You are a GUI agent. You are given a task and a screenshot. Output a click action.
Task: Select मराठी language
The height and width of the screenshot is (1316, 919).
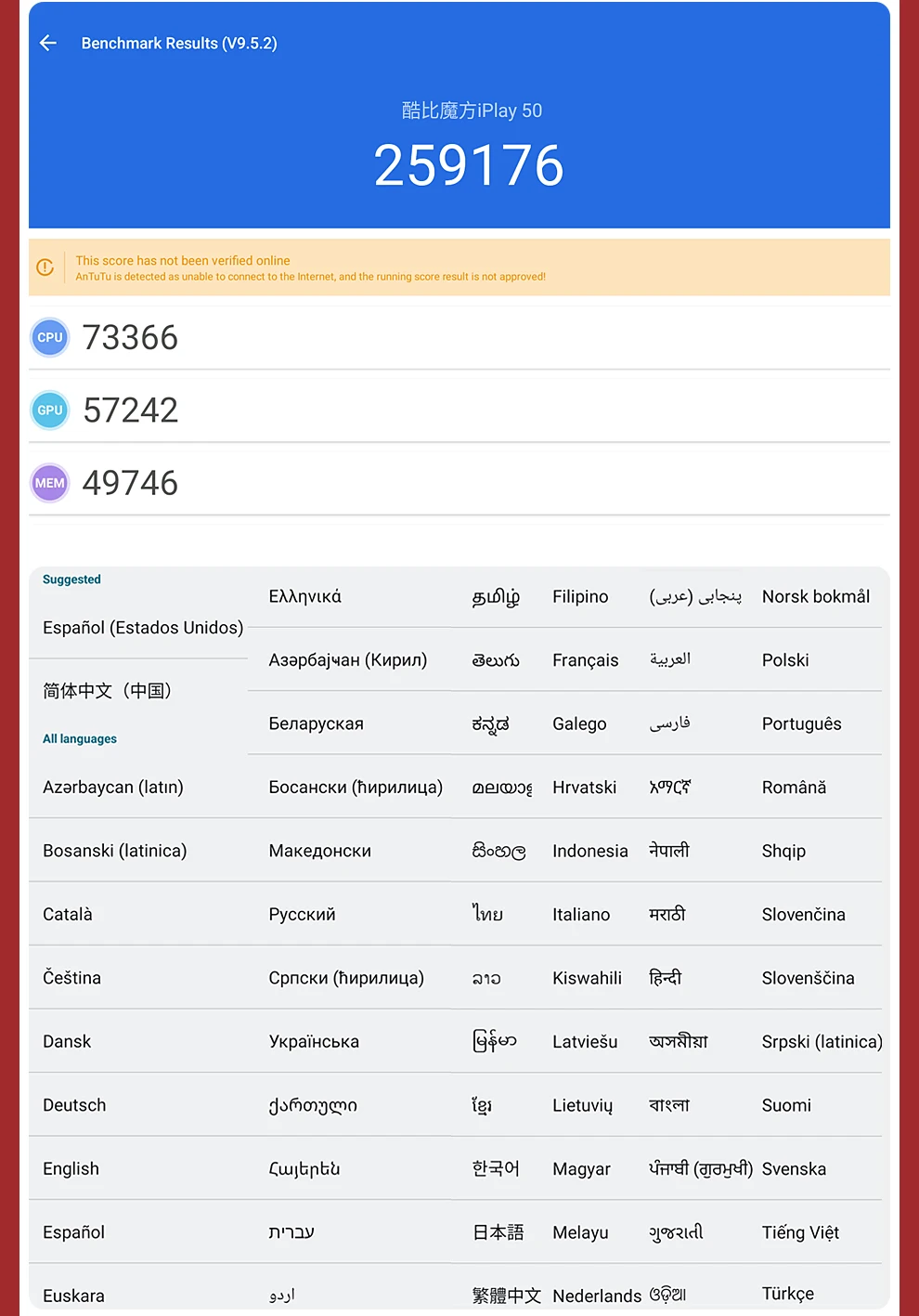[x=667, y=915]
